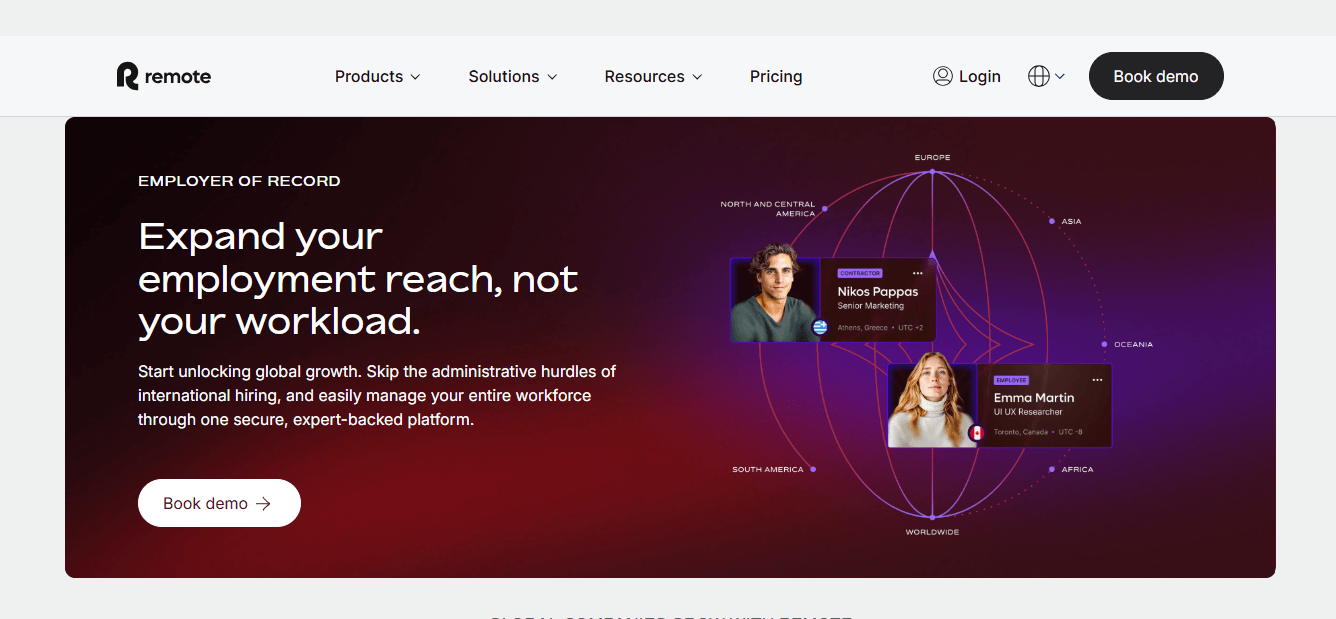Click Emma Martin profile photo

point(932,405)
